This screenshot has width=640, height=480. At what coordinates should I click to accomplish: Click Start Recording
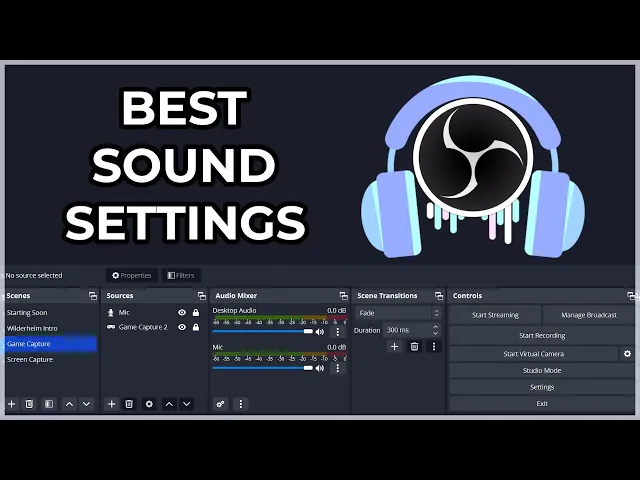[542, 336]
